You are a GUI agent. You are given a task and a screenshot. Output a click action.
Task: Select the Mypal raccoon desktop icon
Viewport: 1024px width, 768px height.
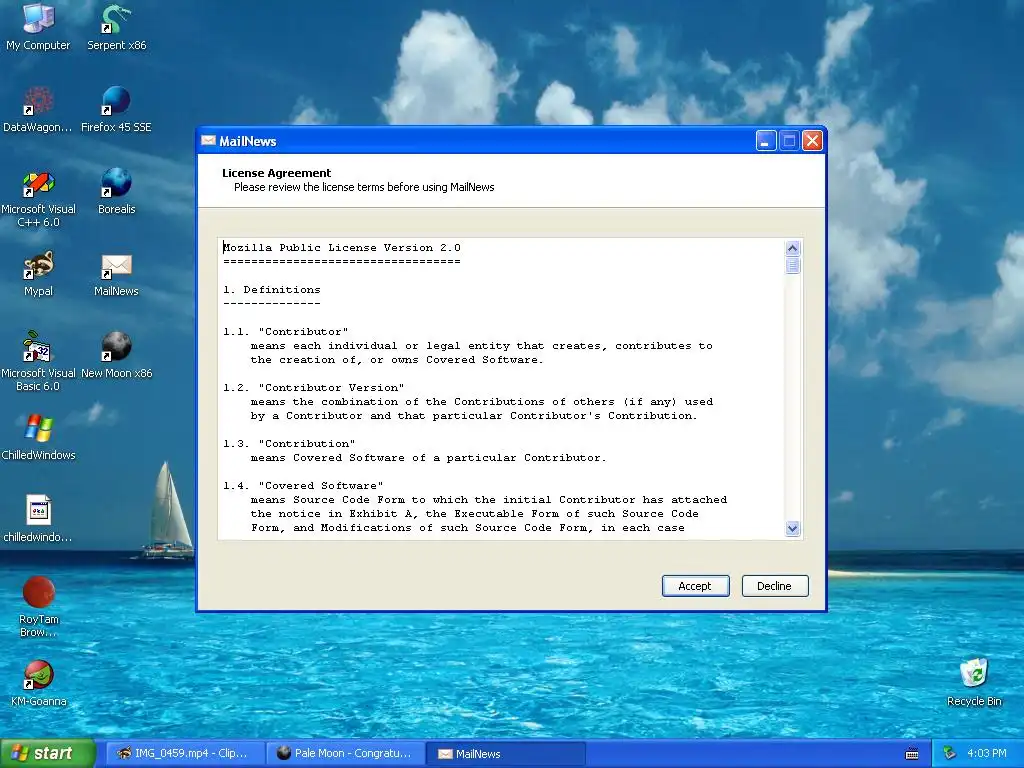(x=38, y=274)
